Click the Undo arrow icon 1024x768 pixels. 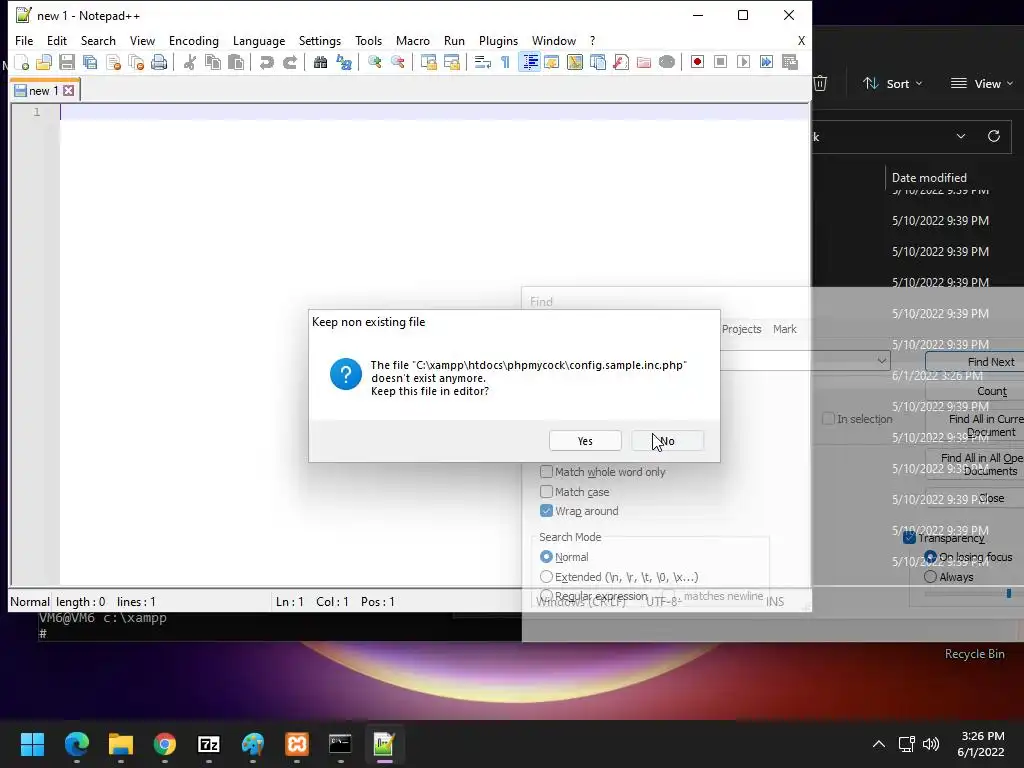(x=266, y=62)
